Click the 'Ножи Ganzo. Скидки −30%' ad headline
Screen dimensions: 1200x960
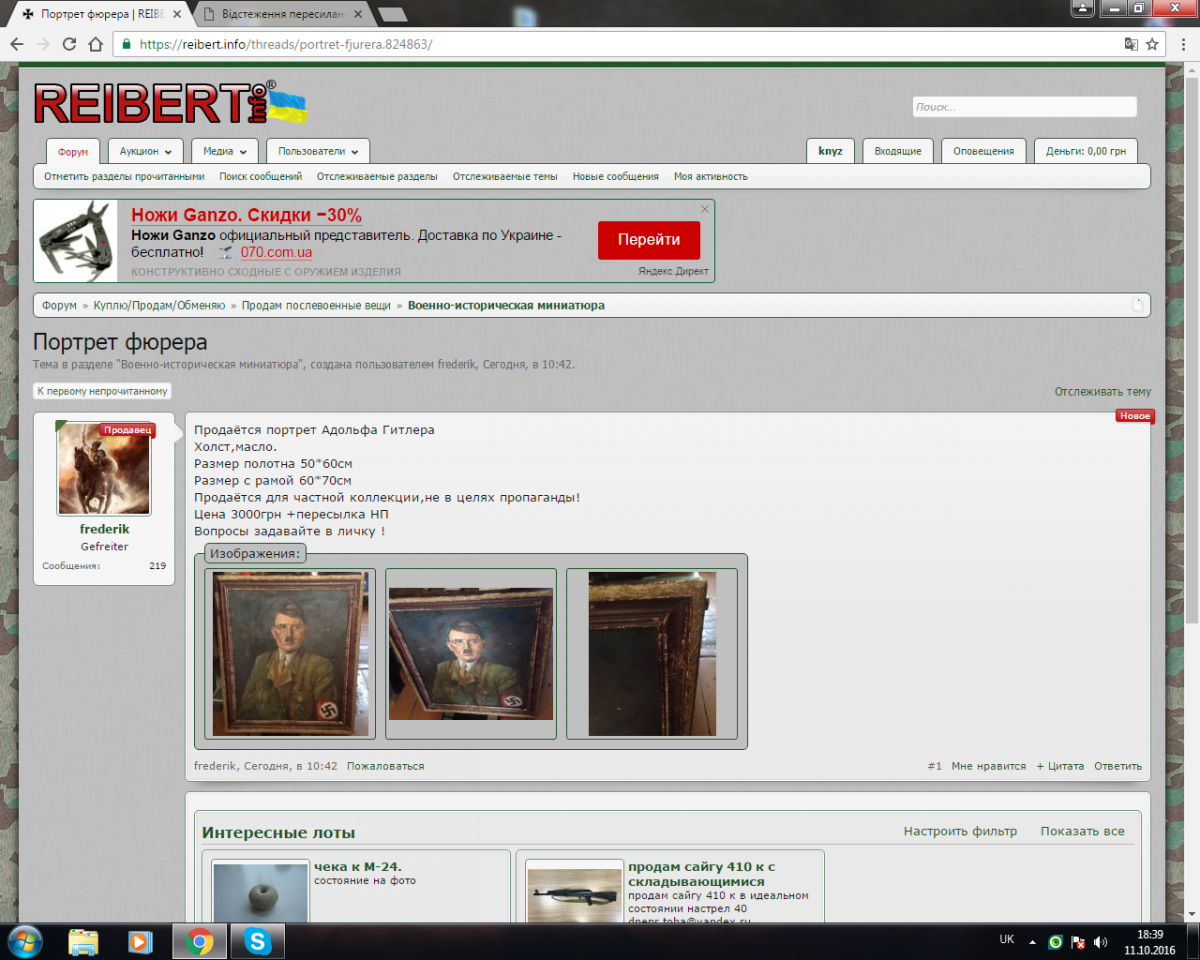pyautogui.click(x=246, y=215)
